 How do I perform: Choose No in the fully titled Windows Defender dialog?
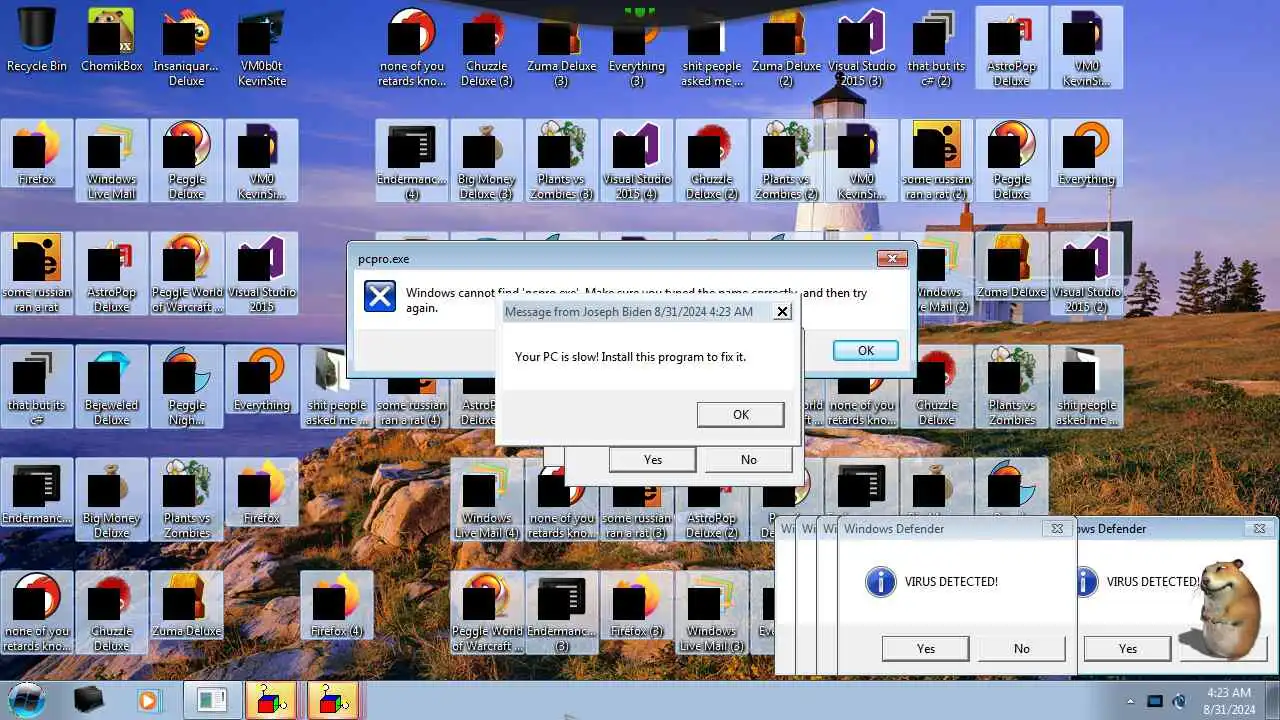click(1022, 648)
